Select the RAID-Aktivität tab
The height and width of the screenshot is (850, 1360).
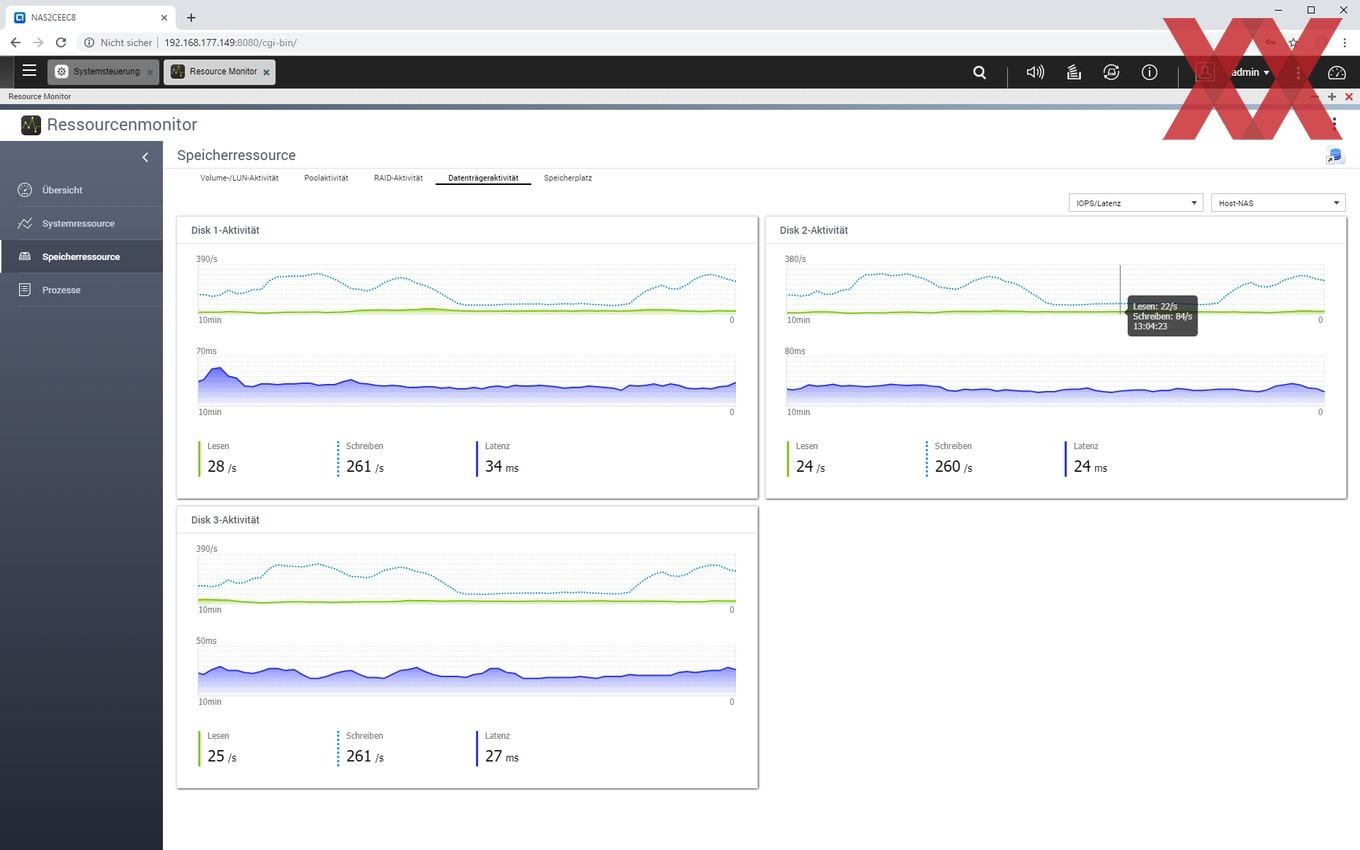coord(398,178)
